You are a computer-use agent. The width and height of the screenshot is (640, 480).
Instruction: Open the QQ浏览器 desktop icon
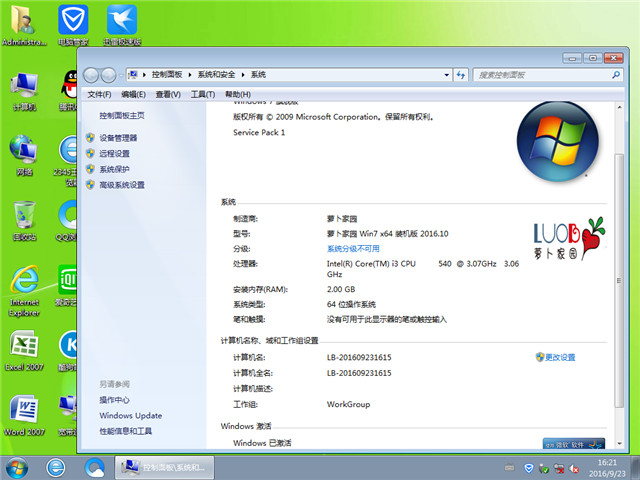[x=67, y=220]
